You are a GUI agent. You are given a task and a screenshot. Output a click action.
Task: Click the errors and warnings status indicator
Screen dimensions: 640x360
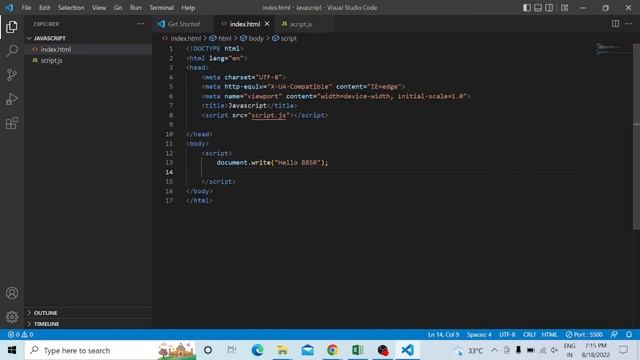[x=20, y=334]
